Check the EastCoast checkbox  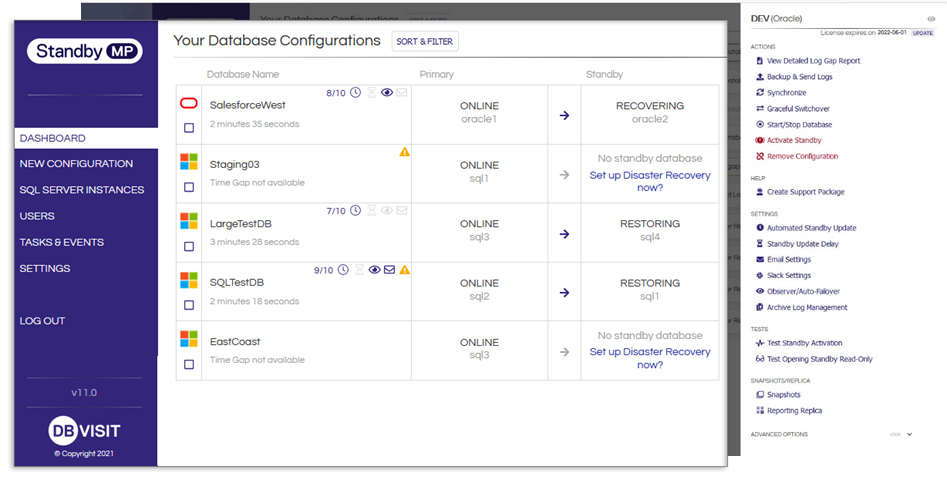189,365
